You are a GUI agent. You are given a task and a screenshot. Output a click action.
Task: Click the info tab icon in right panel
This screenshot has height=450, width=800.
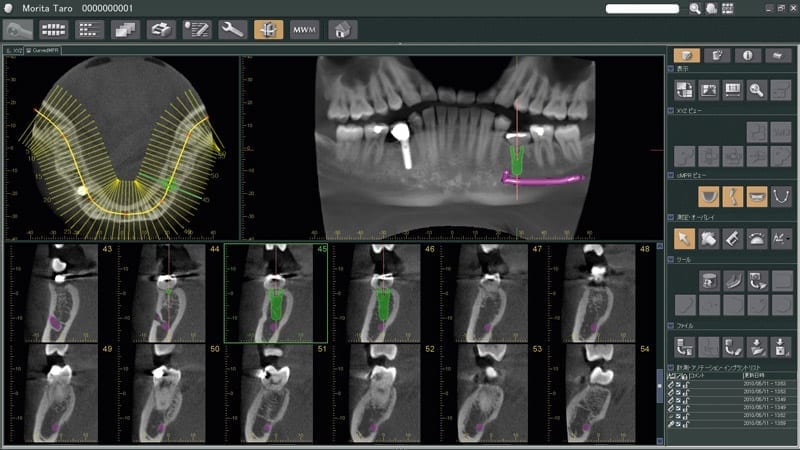[748, 55]
